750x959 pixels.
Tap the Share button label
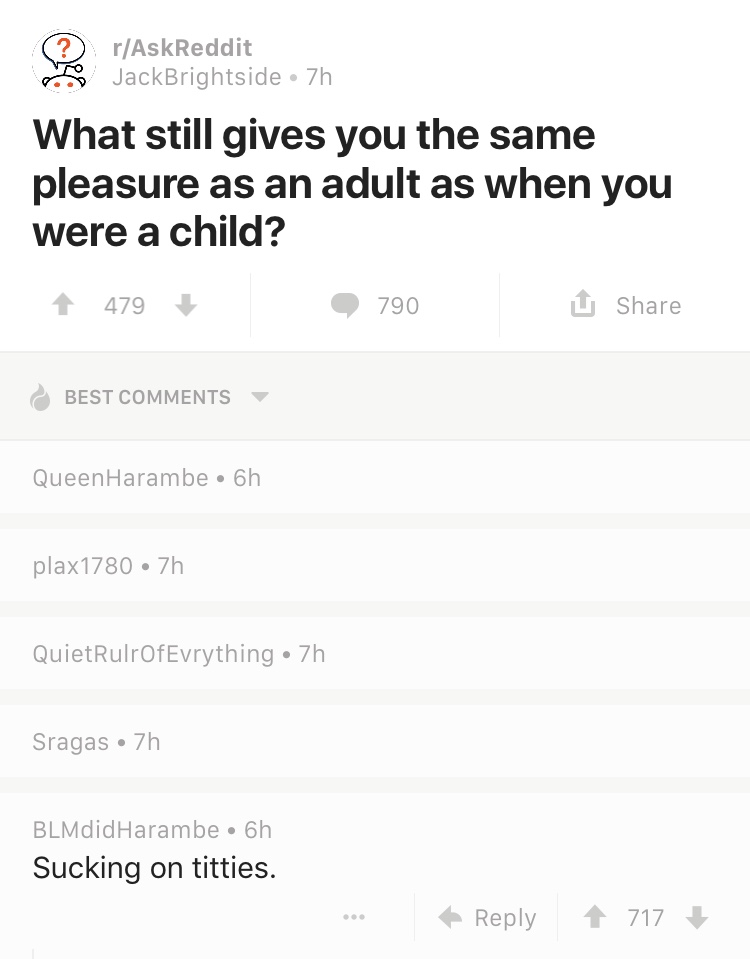[x=648, y=306]
